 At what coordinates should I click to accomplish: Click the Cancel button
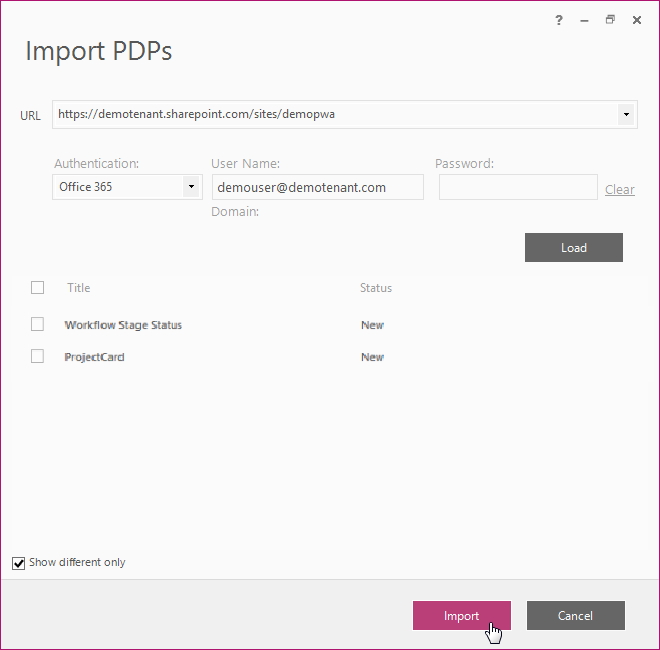(575, 616)
